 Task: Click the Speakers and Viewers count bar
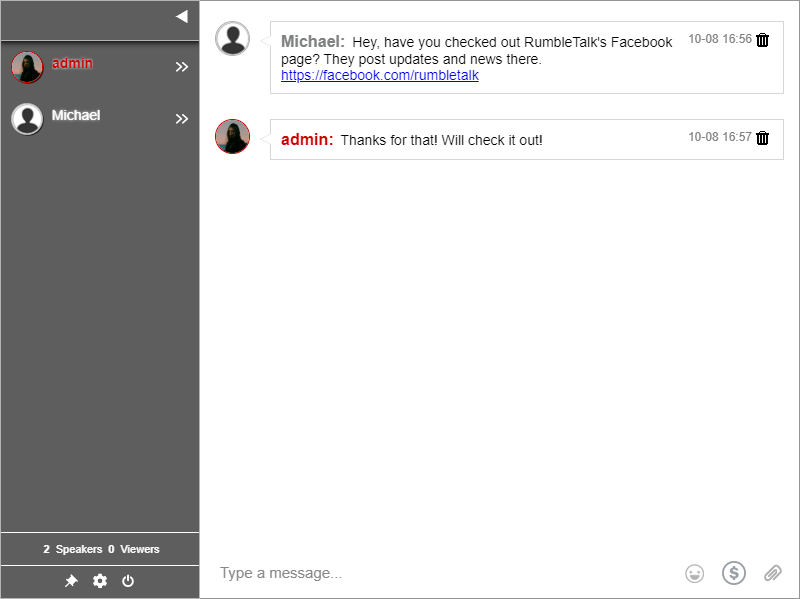tap(100, 549)
